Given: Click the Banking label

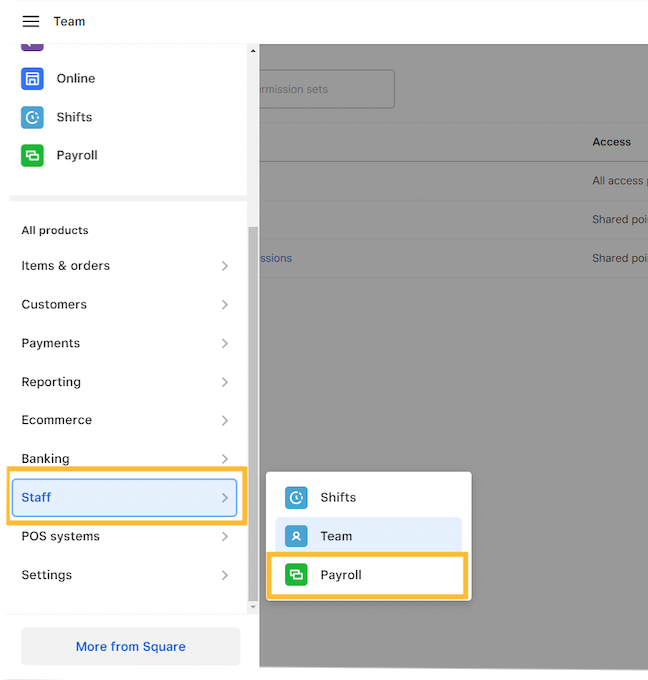Looking at the screenshot, I should (46, 459).
